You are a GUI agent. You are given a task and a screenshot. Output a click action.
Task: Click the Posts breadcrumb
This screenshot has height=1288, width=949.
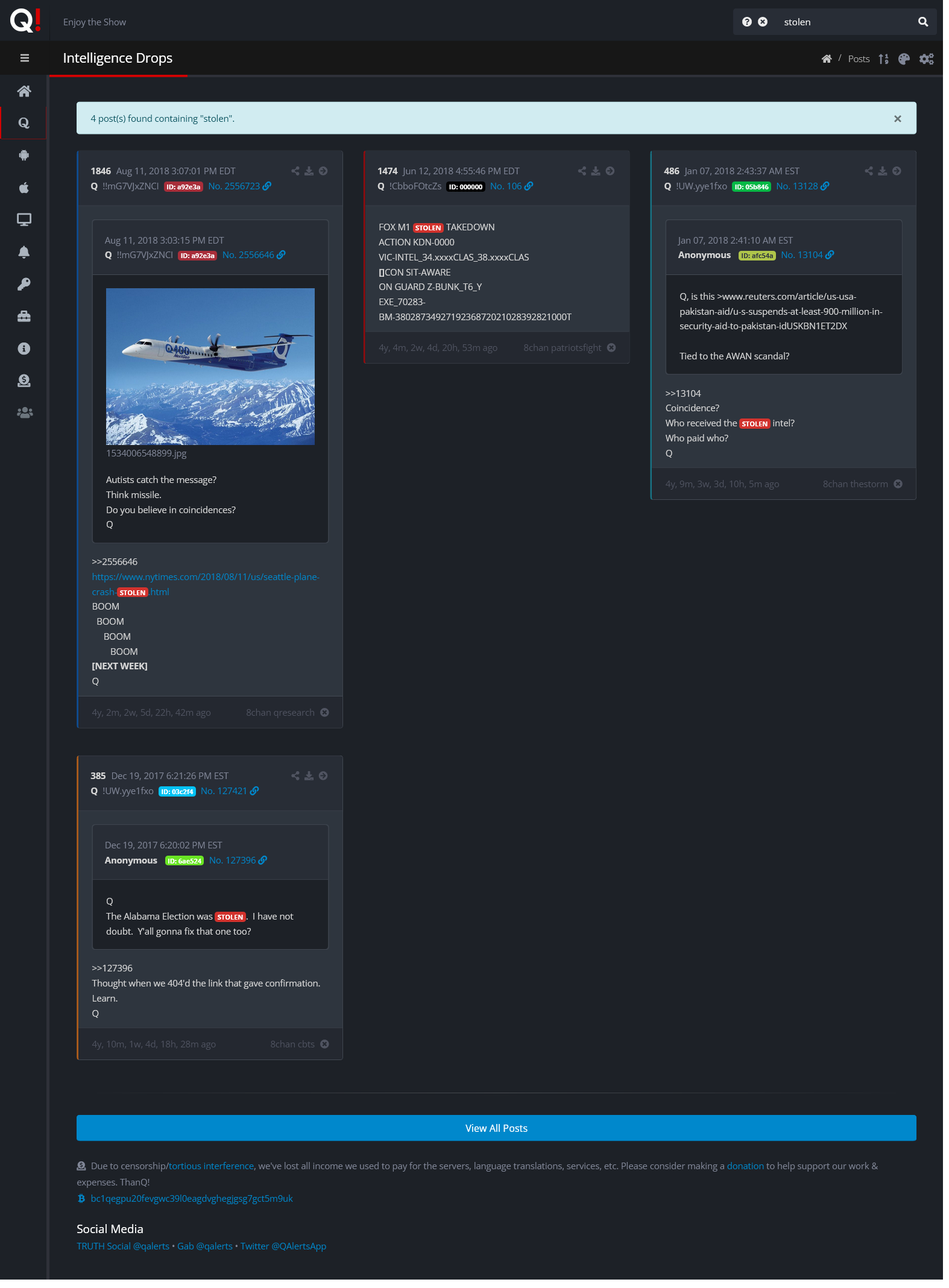click(859, 58)
